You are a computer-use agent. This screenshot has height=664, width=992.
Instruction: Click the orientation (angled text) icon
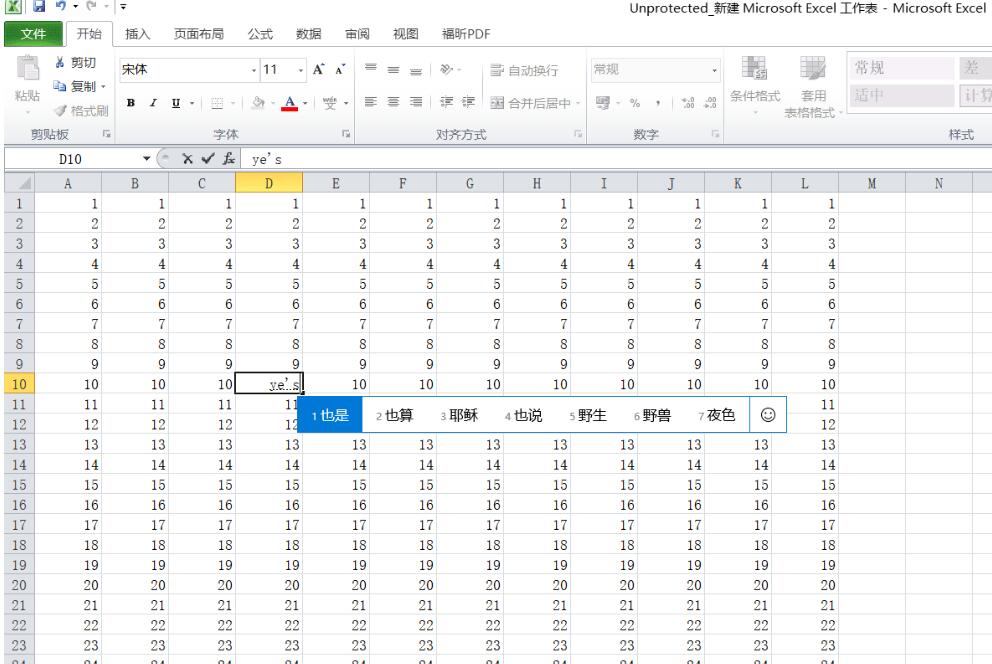click(447, 70)
